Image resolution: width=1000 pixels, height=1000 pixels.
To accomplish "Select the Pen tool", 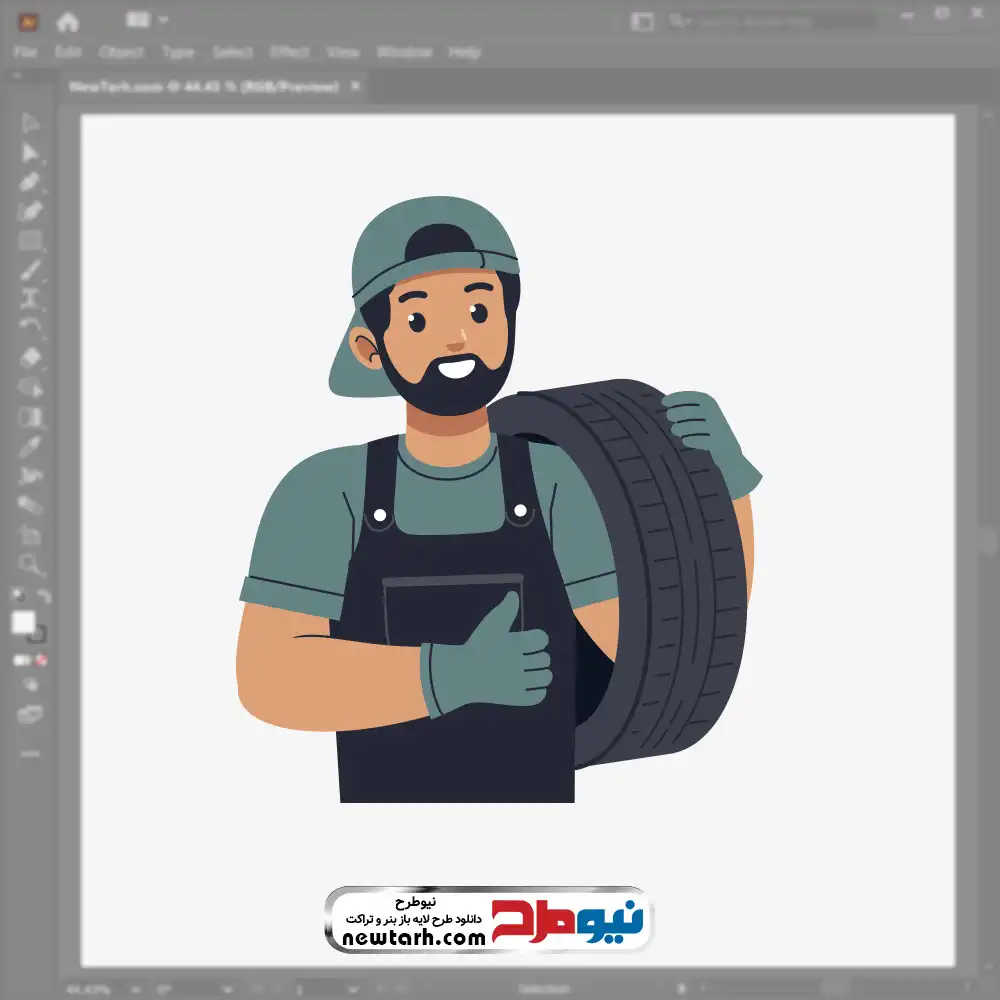I will click(31, 182).
